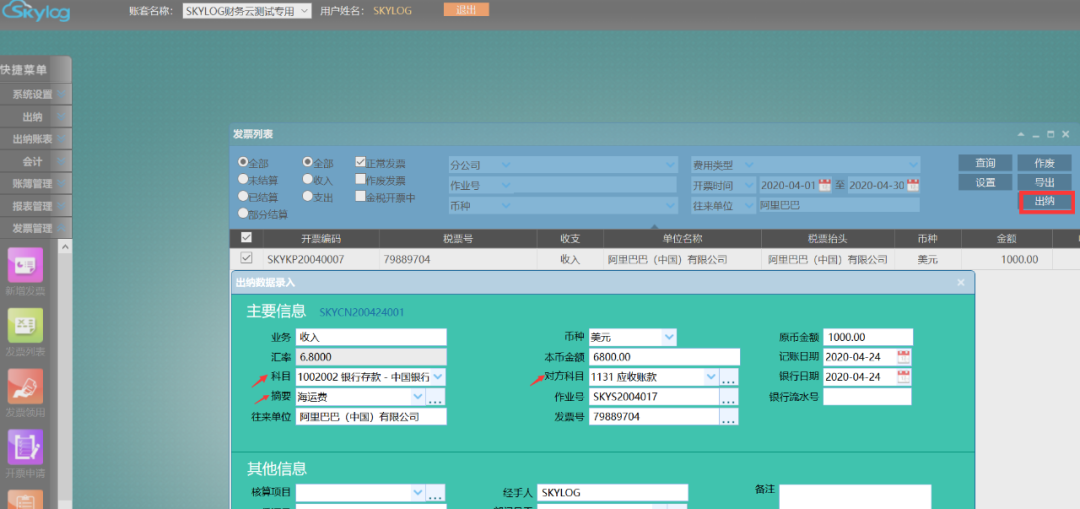The image size is (1080, 509).
Task: Open the 新增发票 sidebar icon
Action: tap(25, 265)
